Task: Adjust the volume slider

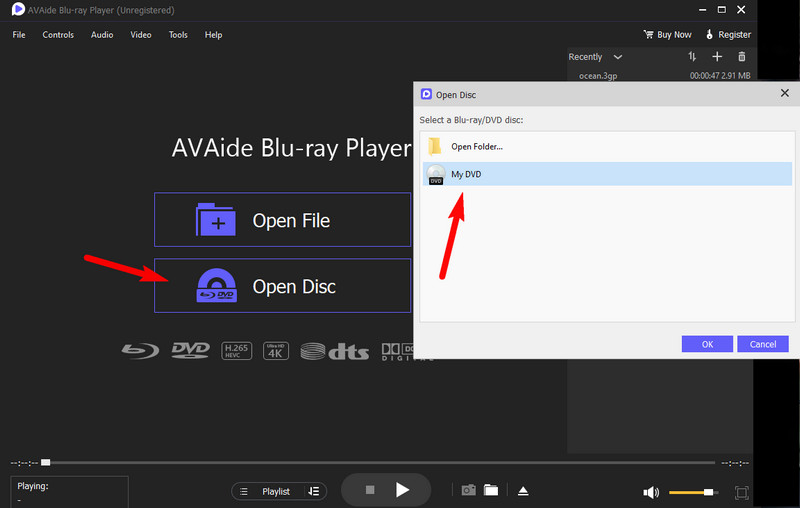Action: coord(693,492)
